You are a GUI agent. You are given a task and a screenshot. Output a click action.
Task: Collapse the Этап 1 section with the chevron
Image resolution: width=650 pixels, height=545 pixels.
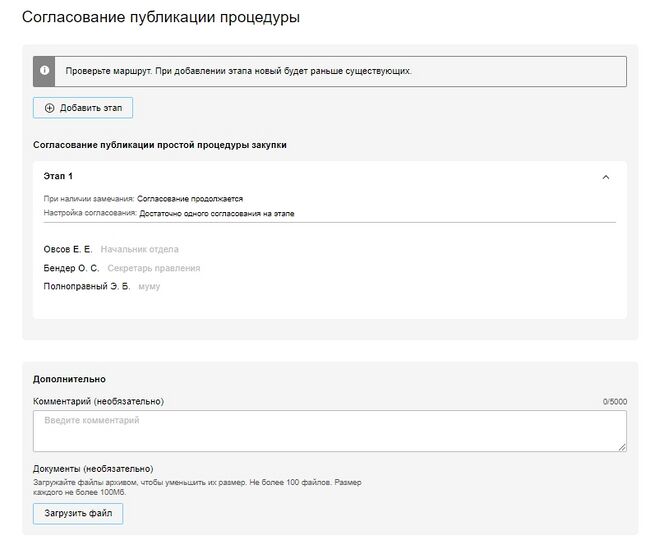(605, 177)
